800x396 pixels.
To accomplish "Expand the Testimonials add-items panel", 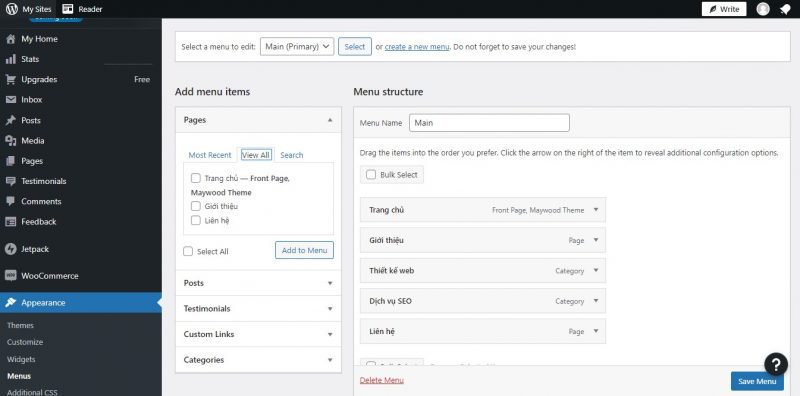I will coord(258,309).
